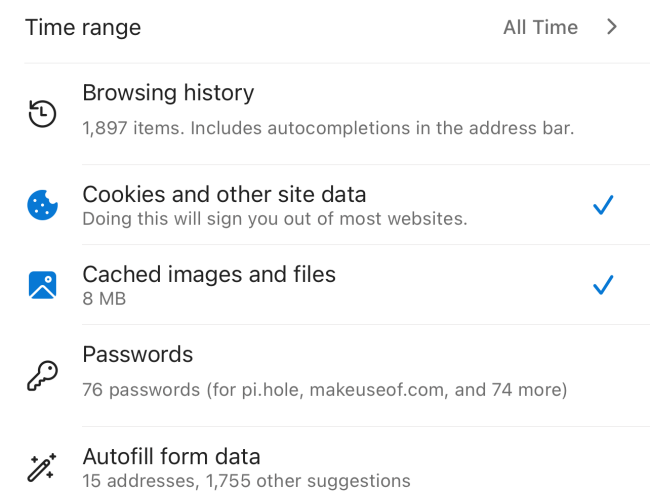
Task: Click the Cookies icon
Action: coord(42,206)
